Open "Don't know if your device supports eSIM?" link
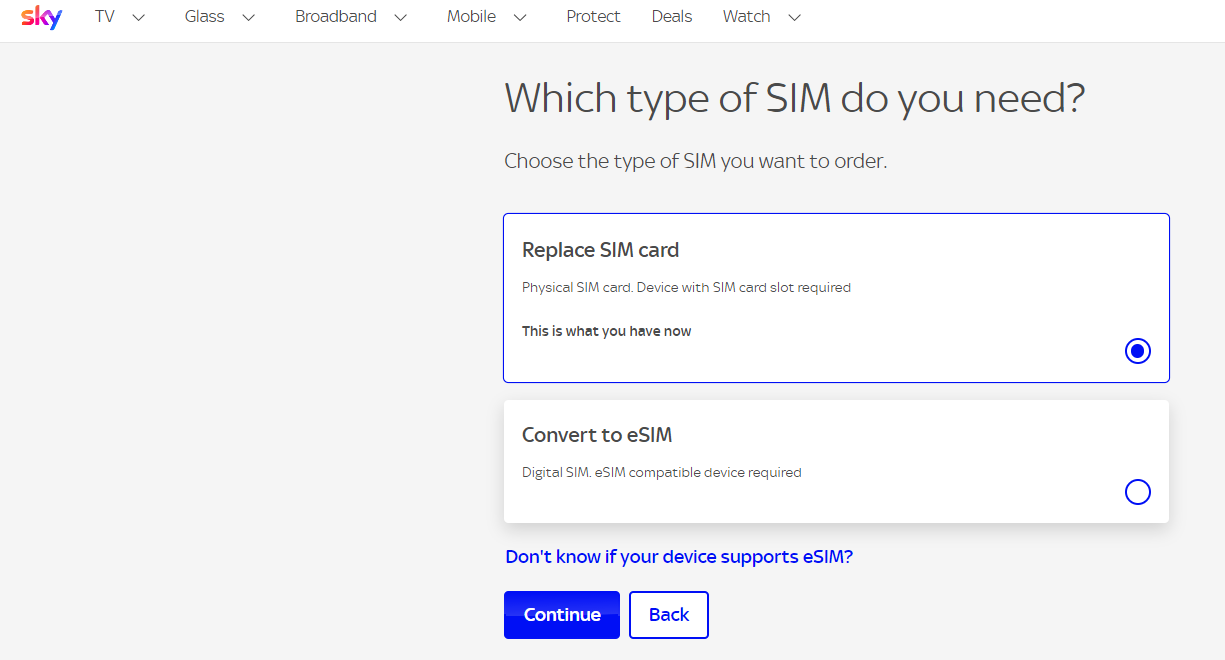The image size is (1225, 660). pos(679,557)
